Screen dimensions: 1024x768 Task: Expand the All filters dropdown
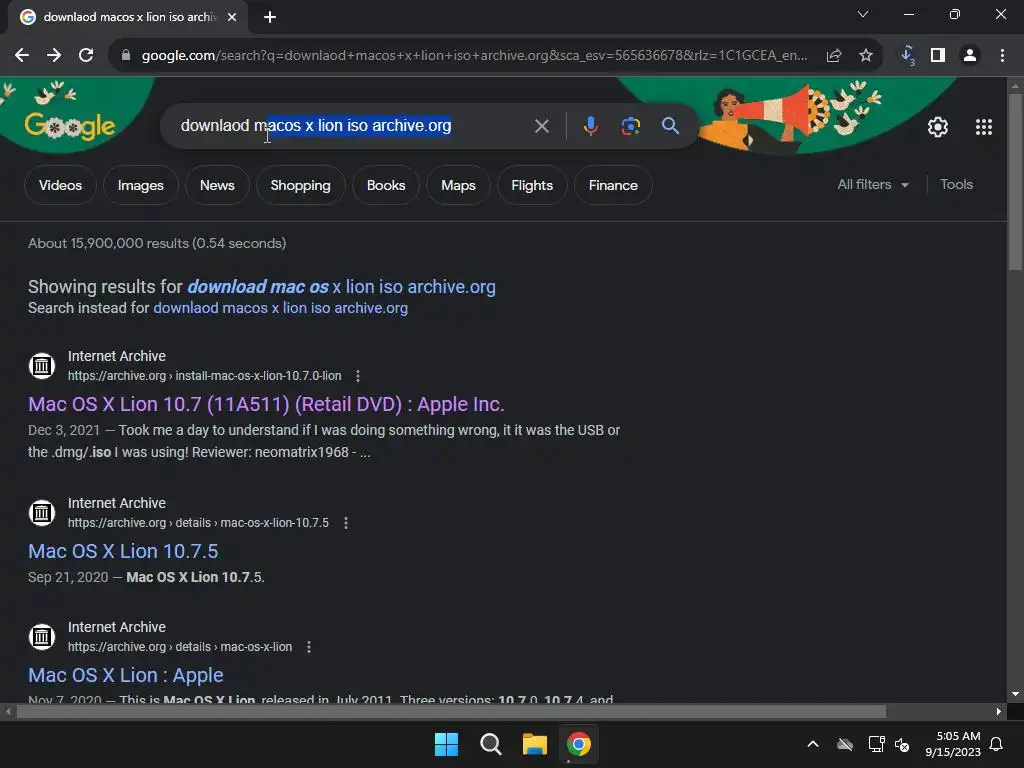click(873, 185)
